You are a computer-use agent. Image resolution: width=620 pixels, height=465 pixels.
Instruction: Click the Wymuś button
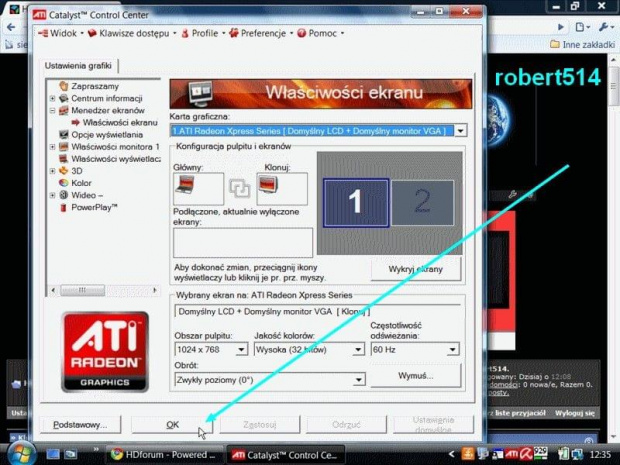click(416, 376)
